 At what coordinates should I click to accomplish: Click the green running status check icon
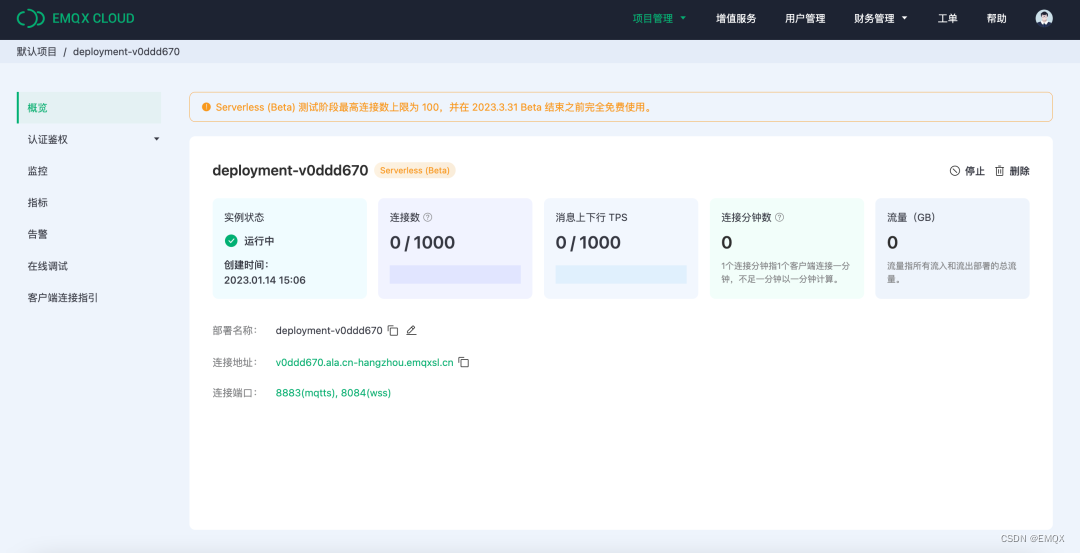click(x=231, y=240)
